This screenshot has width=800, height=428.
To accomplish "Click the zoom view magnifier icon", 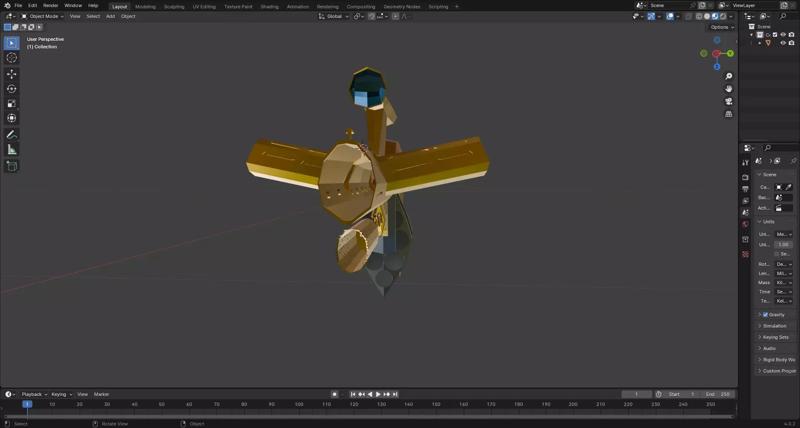I will tap(729, 76).
